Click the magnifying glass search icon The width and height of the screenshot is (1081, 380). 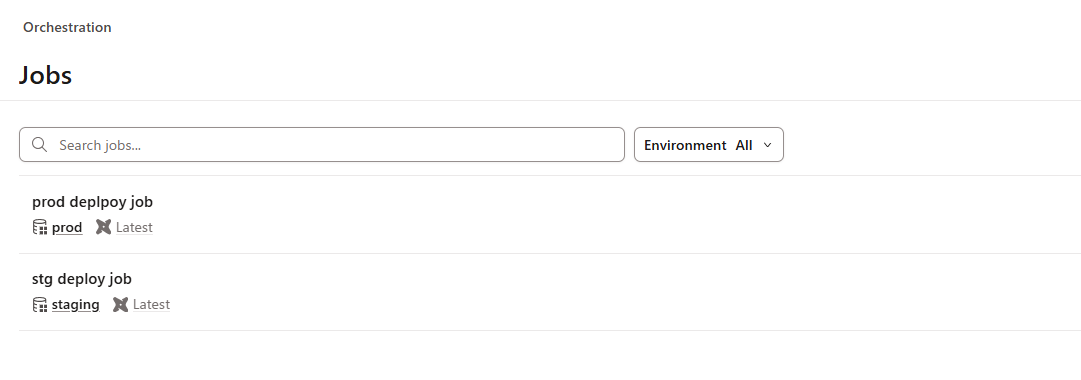tap(40, 145)
